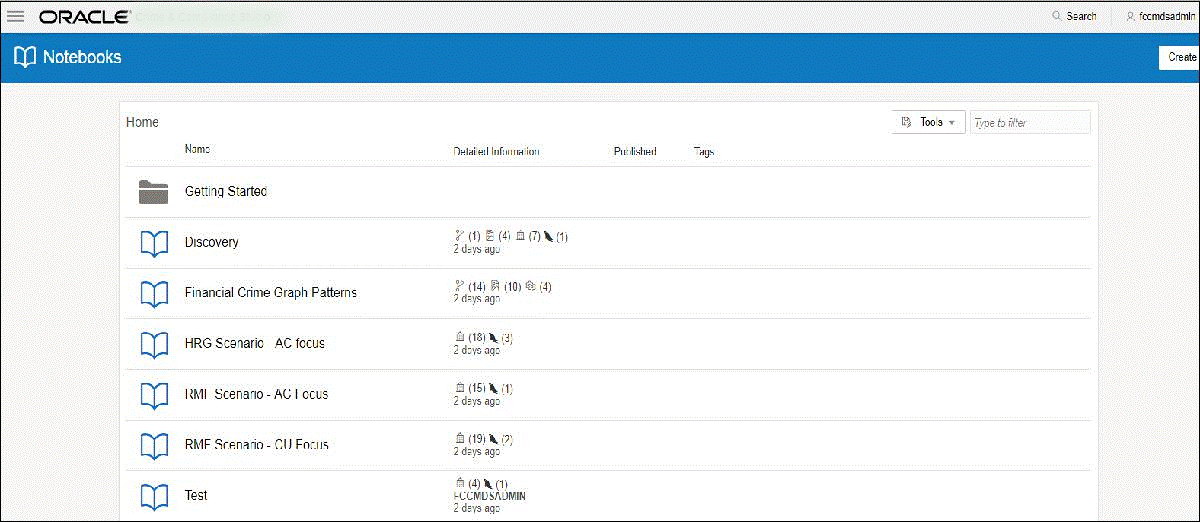Open the fccmdsadmin user menu
This screenshot has height=522, width=1200.
[x=1160, y=17]
